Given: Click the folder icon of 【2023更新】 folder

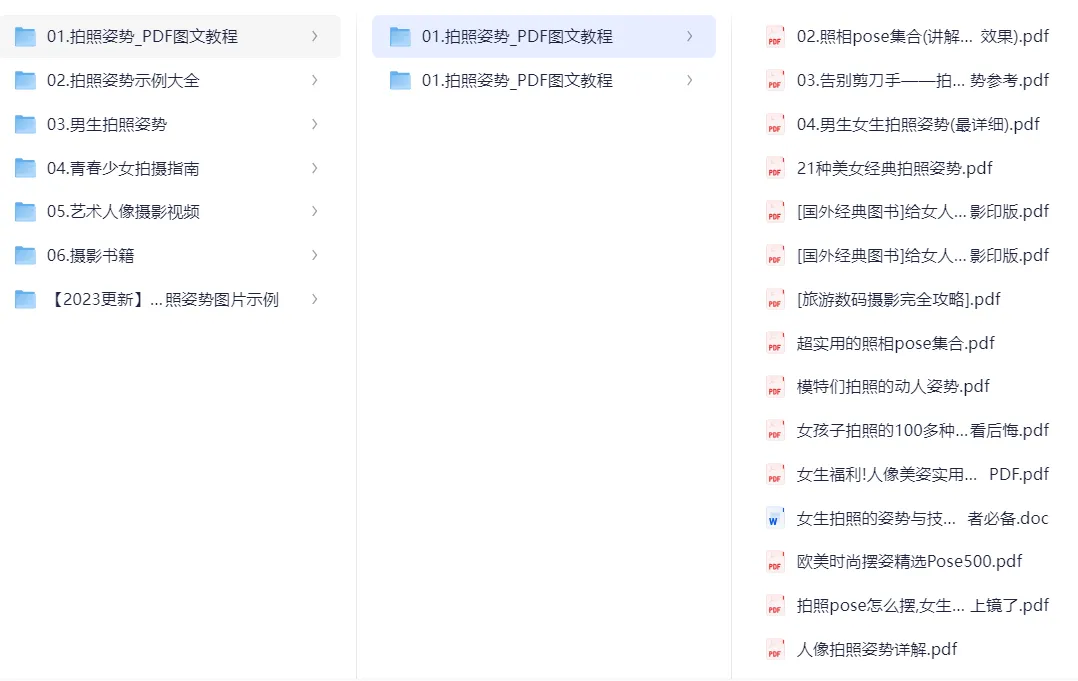Looking at the screenshot, I should tap(25, 300).
